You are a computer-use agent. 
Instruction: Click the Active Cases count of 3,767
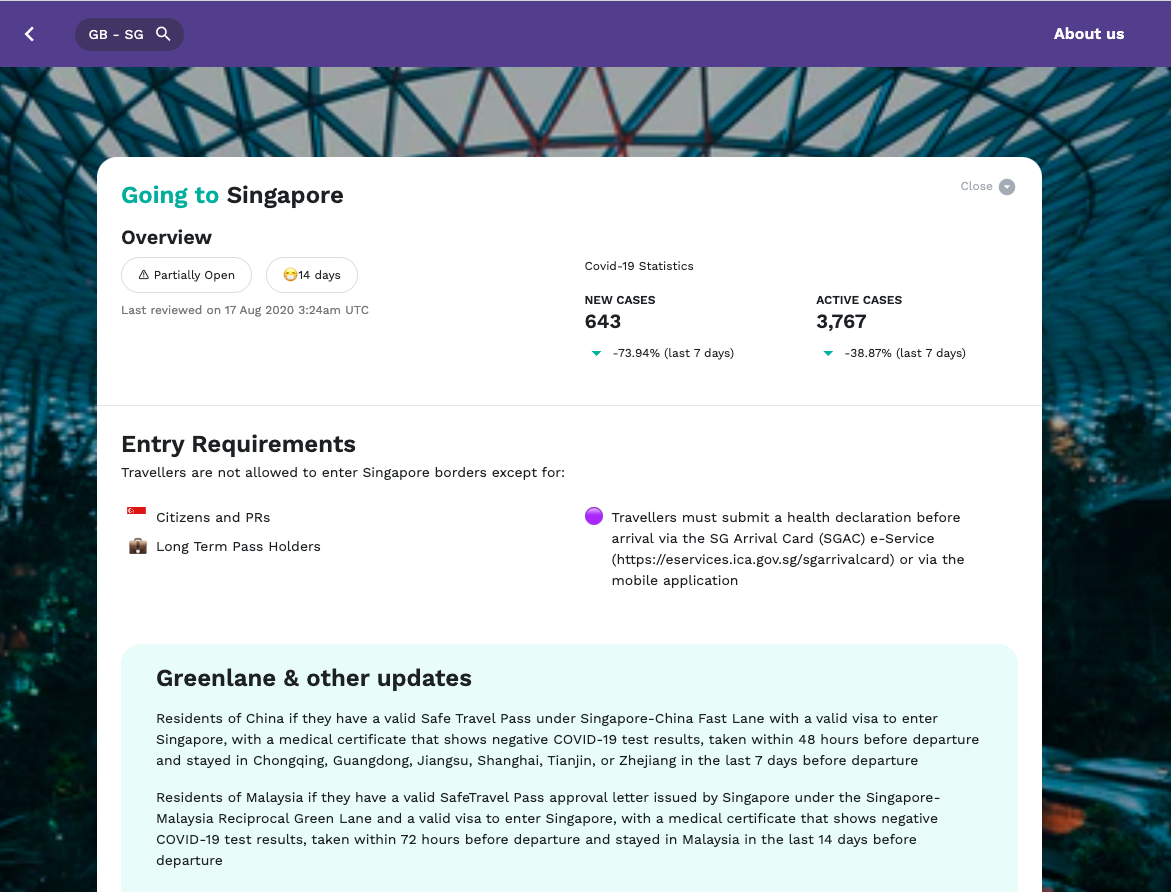tap(841, 322)
